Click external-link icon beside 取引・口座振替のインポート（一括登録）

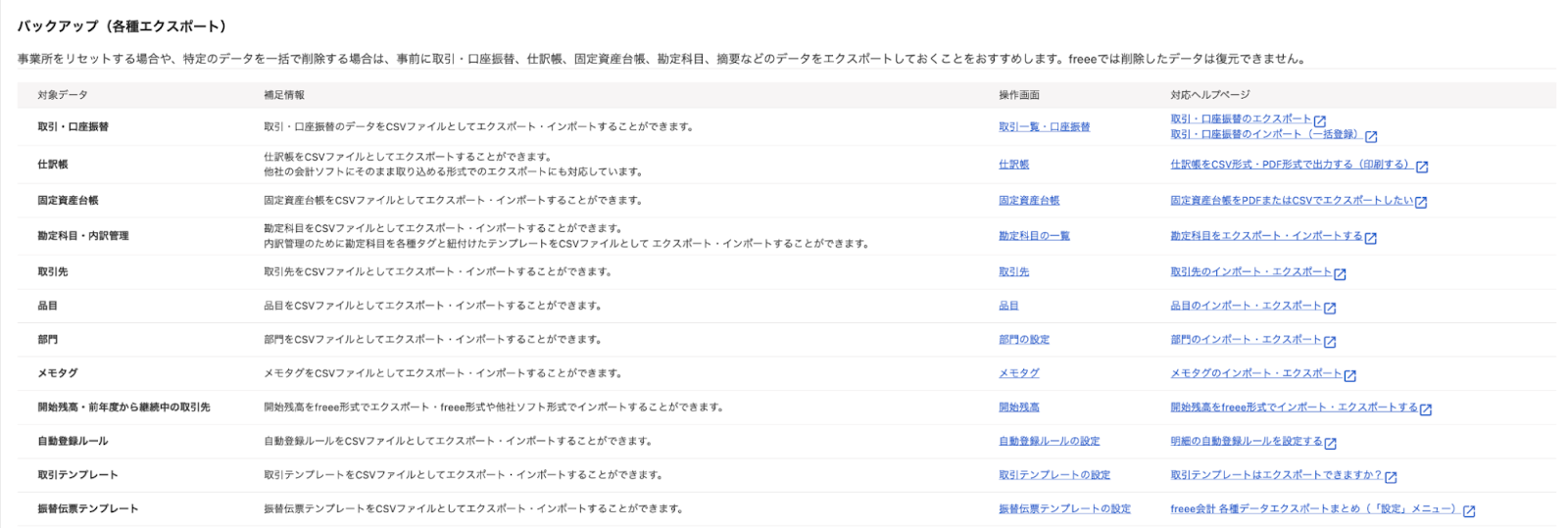1371,136
